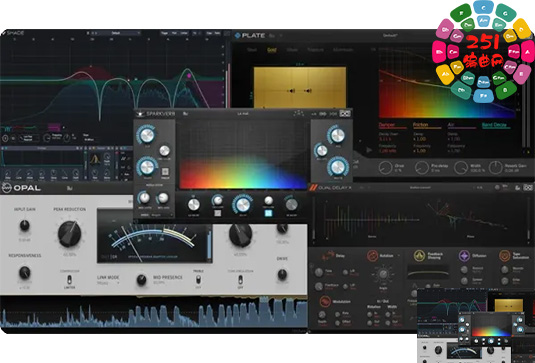Click the waveform history display below Opal
Screen dimensions: 535x363
(154, 312)
